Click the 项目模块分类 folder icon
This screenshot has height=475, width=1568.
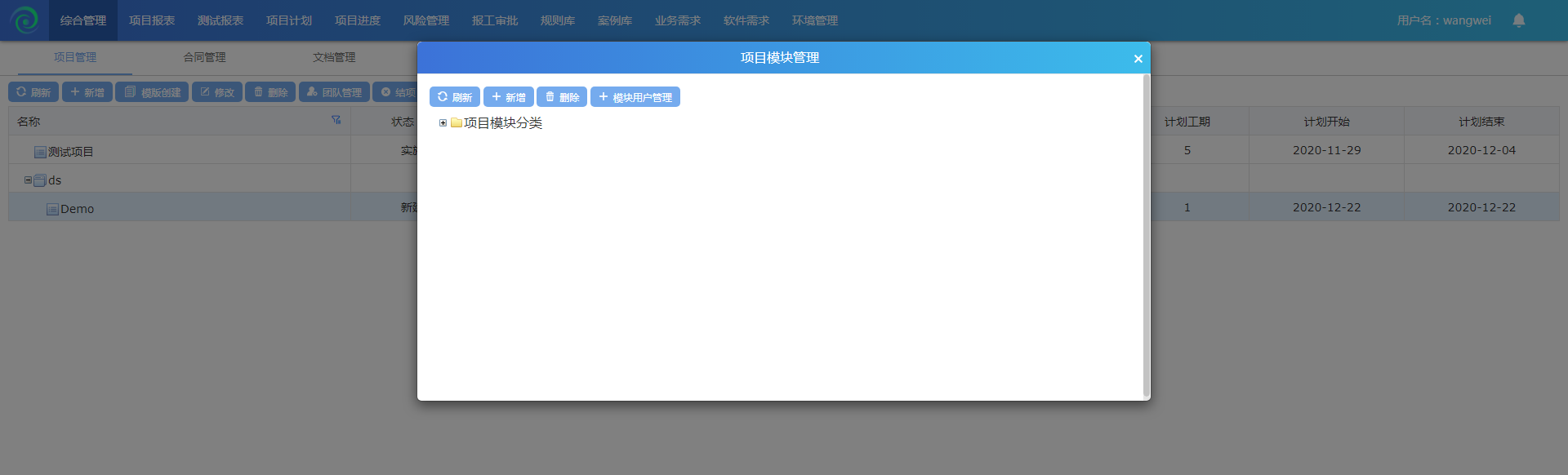click(x=457, y=123)
